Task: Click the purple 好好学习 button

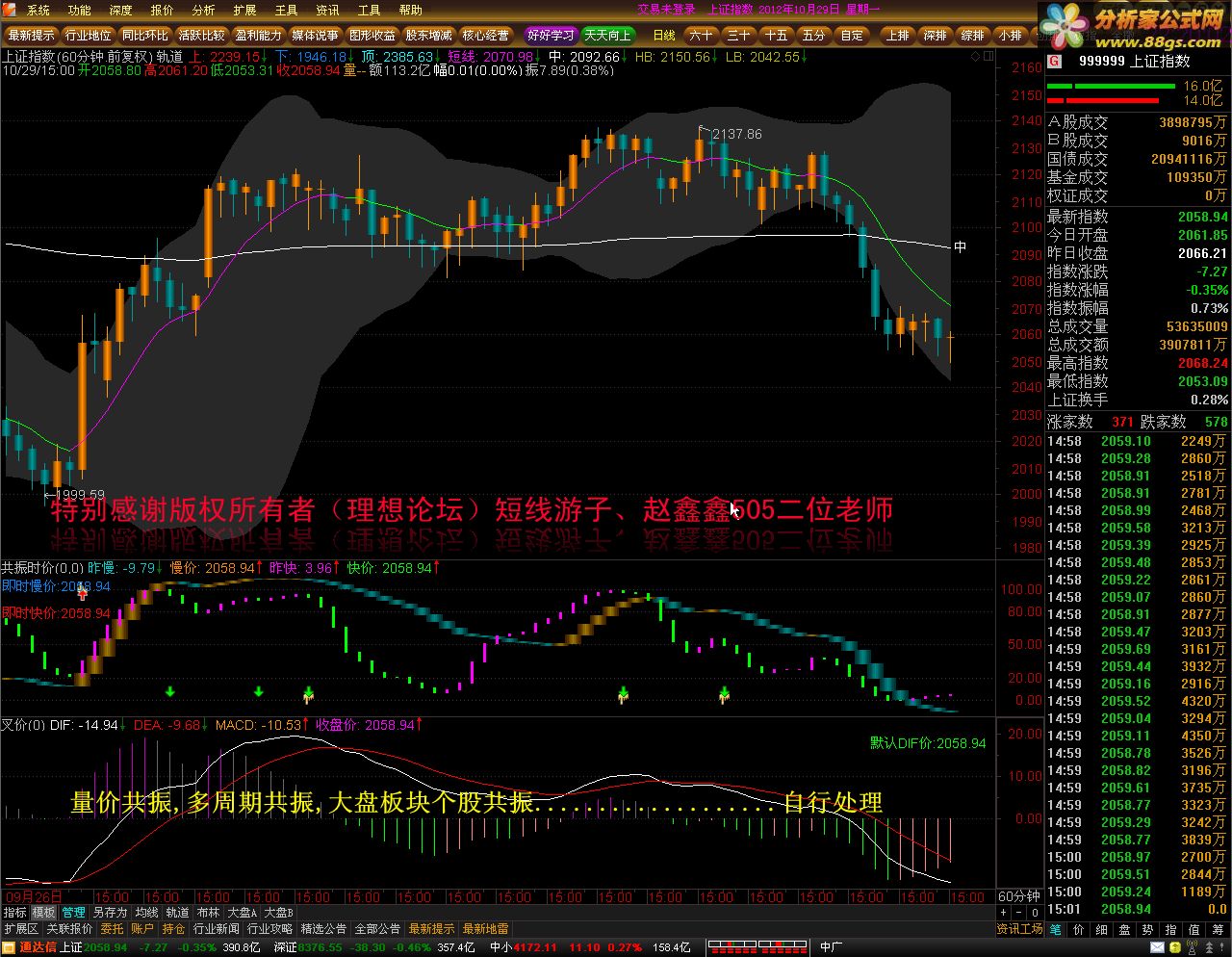Action: pos(551,36)
